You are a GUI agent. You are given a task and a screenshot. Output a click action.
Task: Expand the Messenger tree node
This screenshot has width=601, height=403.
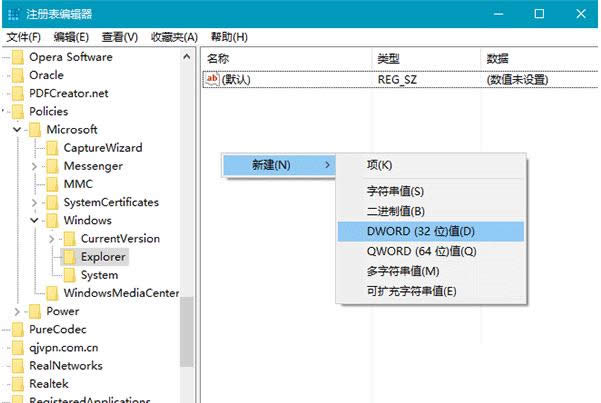click(34, 166)
